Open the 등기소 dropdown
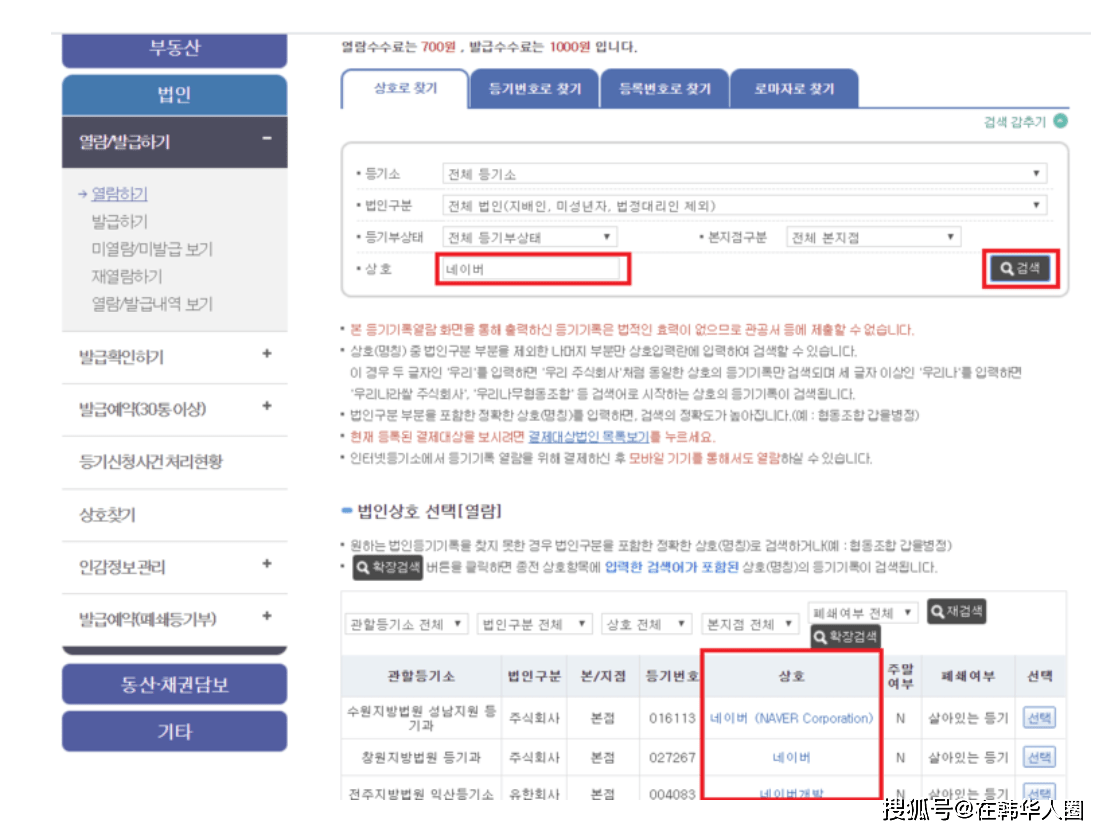Viewport: 1109px width, 834px height. (x=744, y=174)
